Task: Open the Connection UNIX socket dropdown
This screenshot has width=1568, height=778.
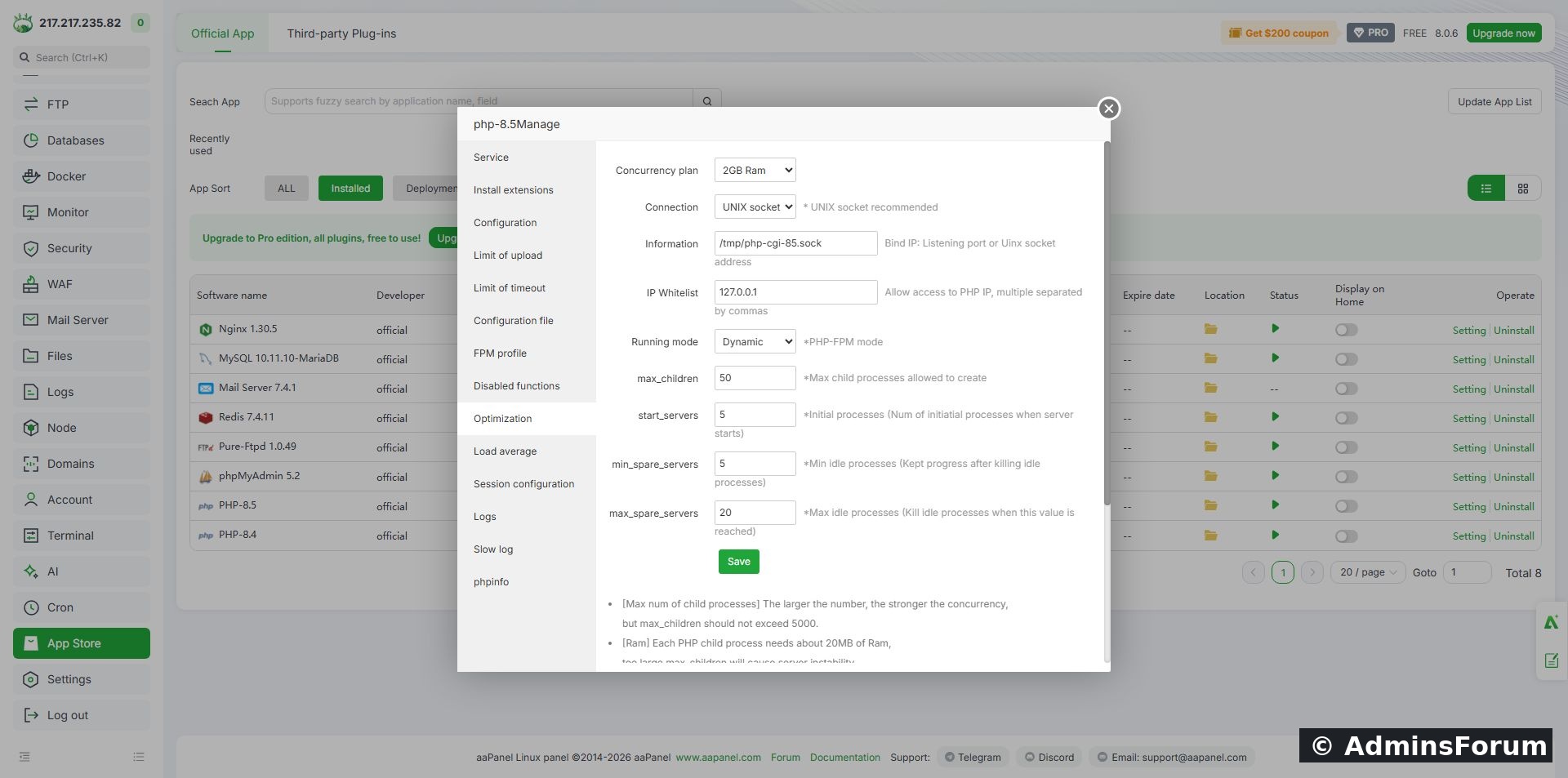Action: tap(755, 207)
